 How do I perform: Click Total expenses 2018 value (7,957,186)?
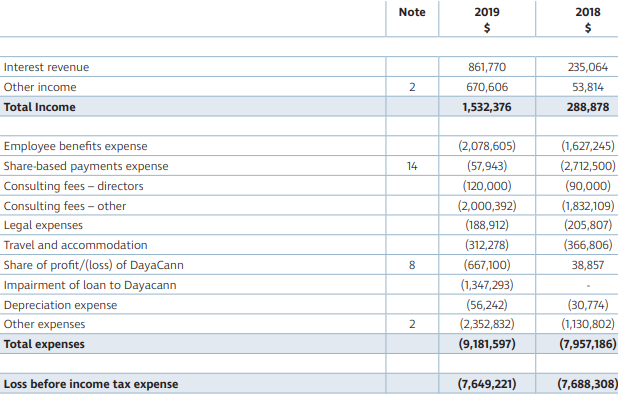point(588,344)
